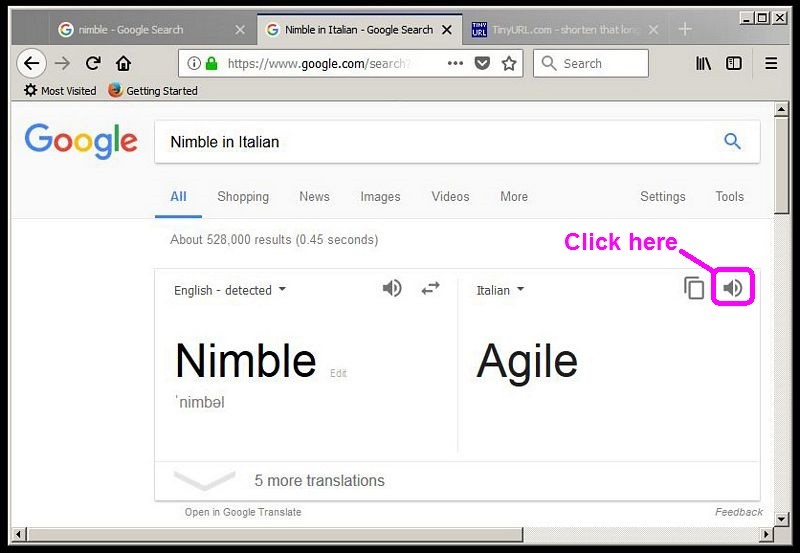Click the vertical scrollbar down arrow
This screenshot has height=553, width=800.
coord(781,519)
